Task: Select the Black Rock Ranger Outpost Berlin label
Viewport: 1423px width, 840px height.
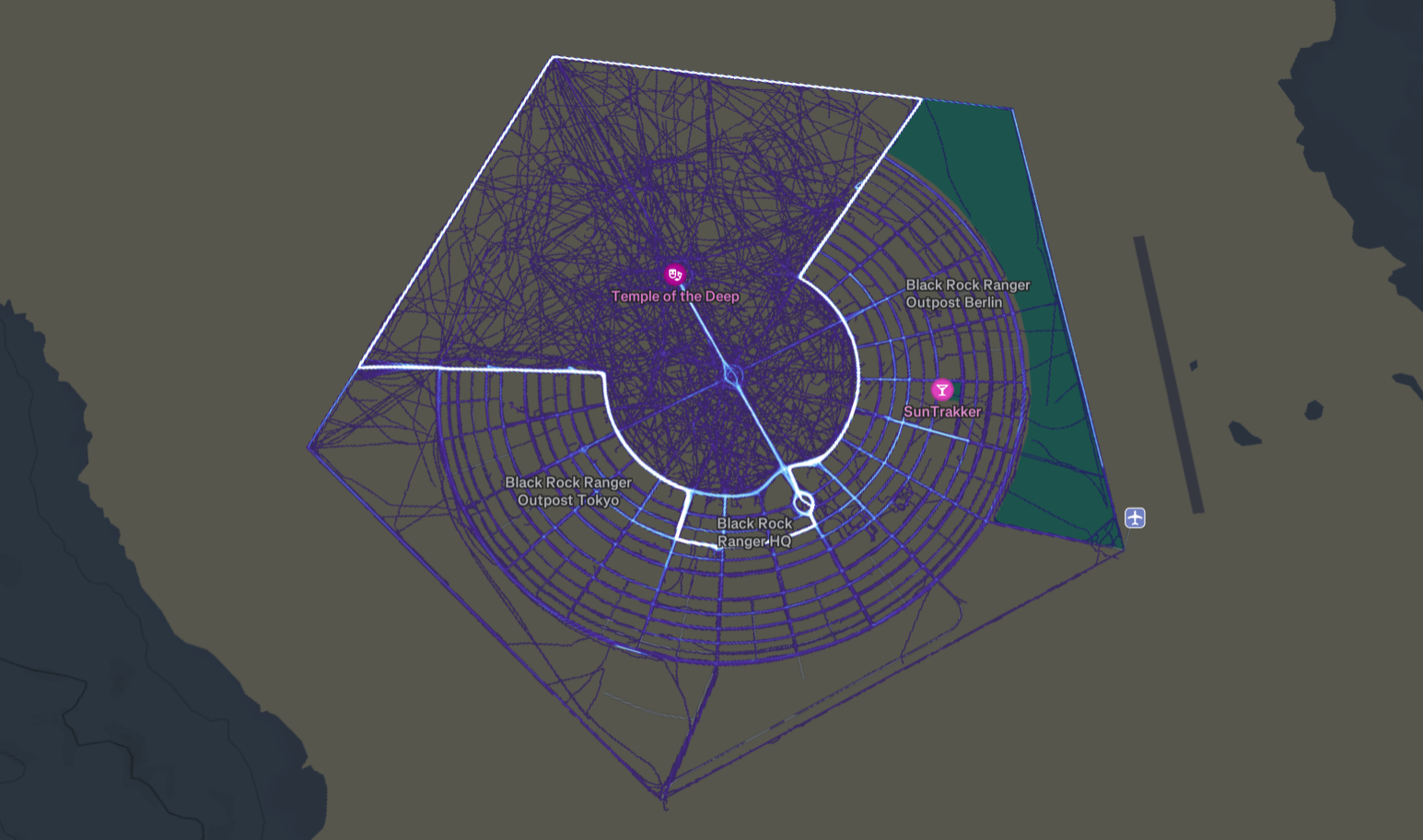Action: [965, 294]
